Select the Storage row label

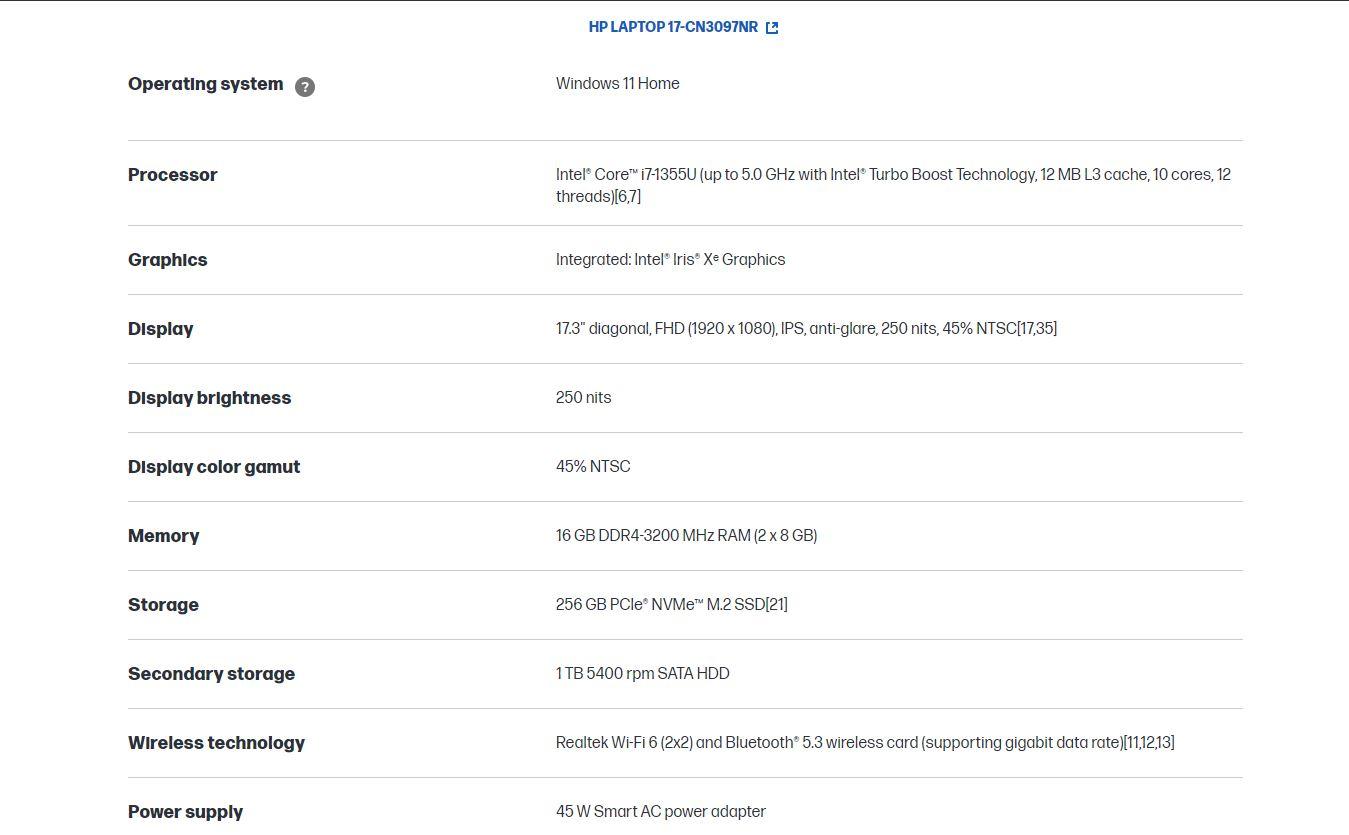pyautogui.click(x=163, y=605)
